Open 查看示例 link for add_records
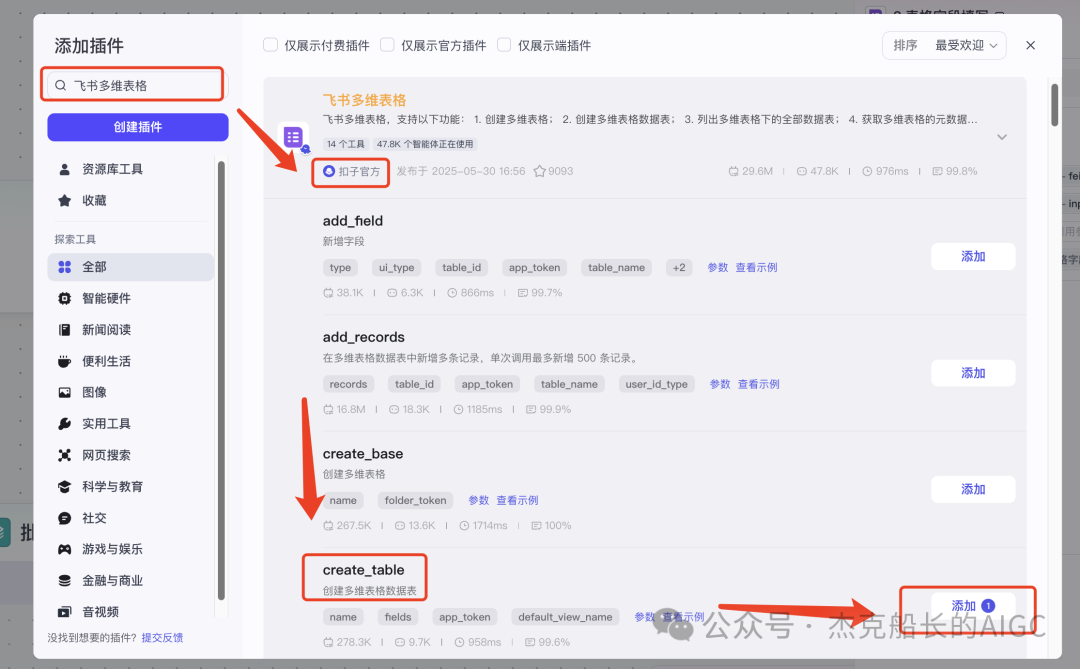Screen dimensions: 1080x669 click(x=758, y=384)
